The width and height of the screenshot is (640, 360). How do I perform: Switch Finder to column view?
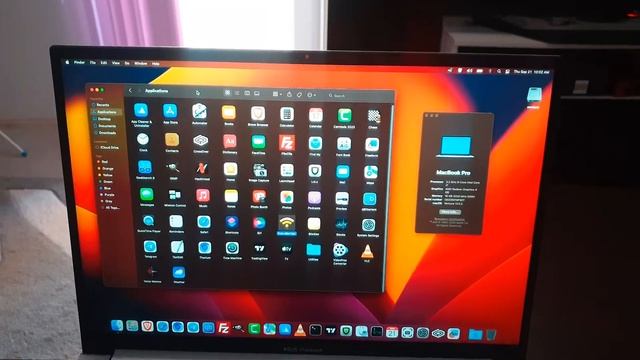pos(247,93)
